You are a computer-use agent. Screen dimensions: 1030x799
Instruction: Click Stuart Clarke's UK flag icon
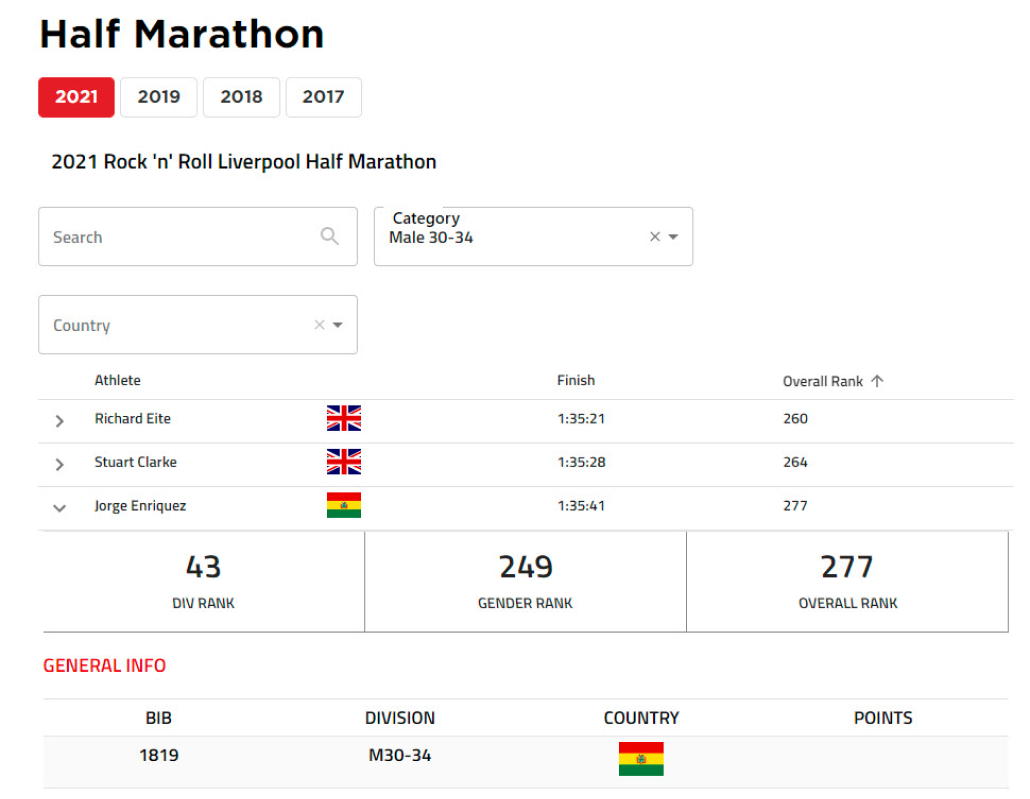tap(343, 462)
